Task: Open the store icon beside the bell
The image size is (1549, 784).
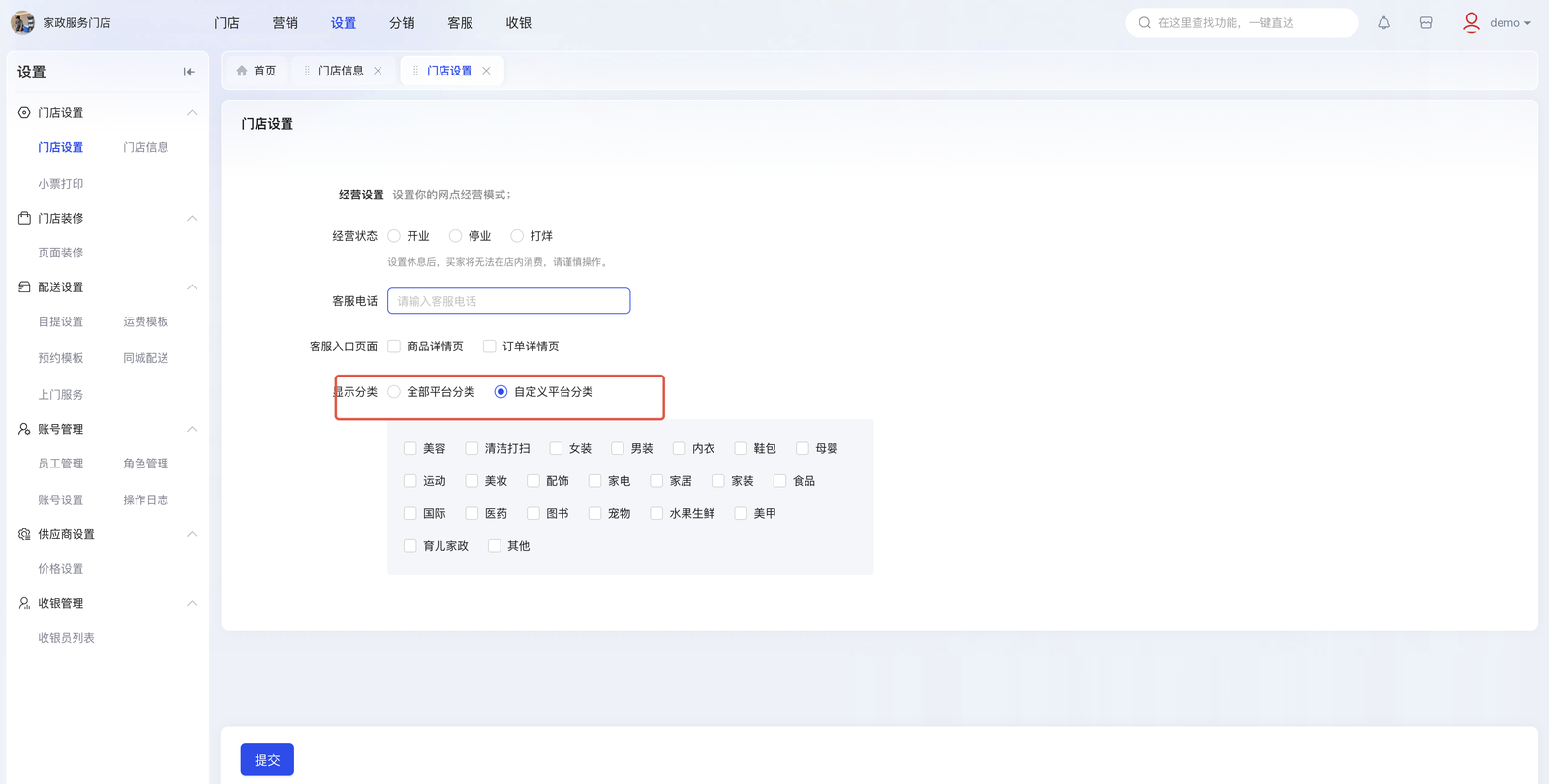Action: [1426, 23]
